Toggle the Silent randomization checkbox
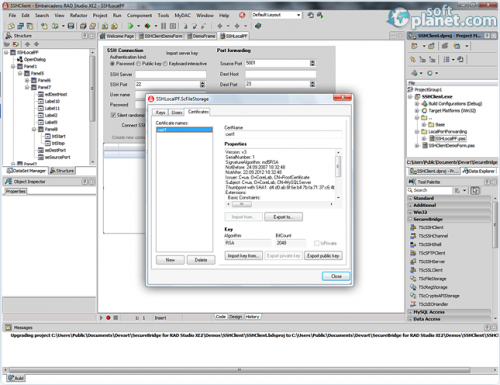Screen dimensions: 500x385 [x=113, y=115]
